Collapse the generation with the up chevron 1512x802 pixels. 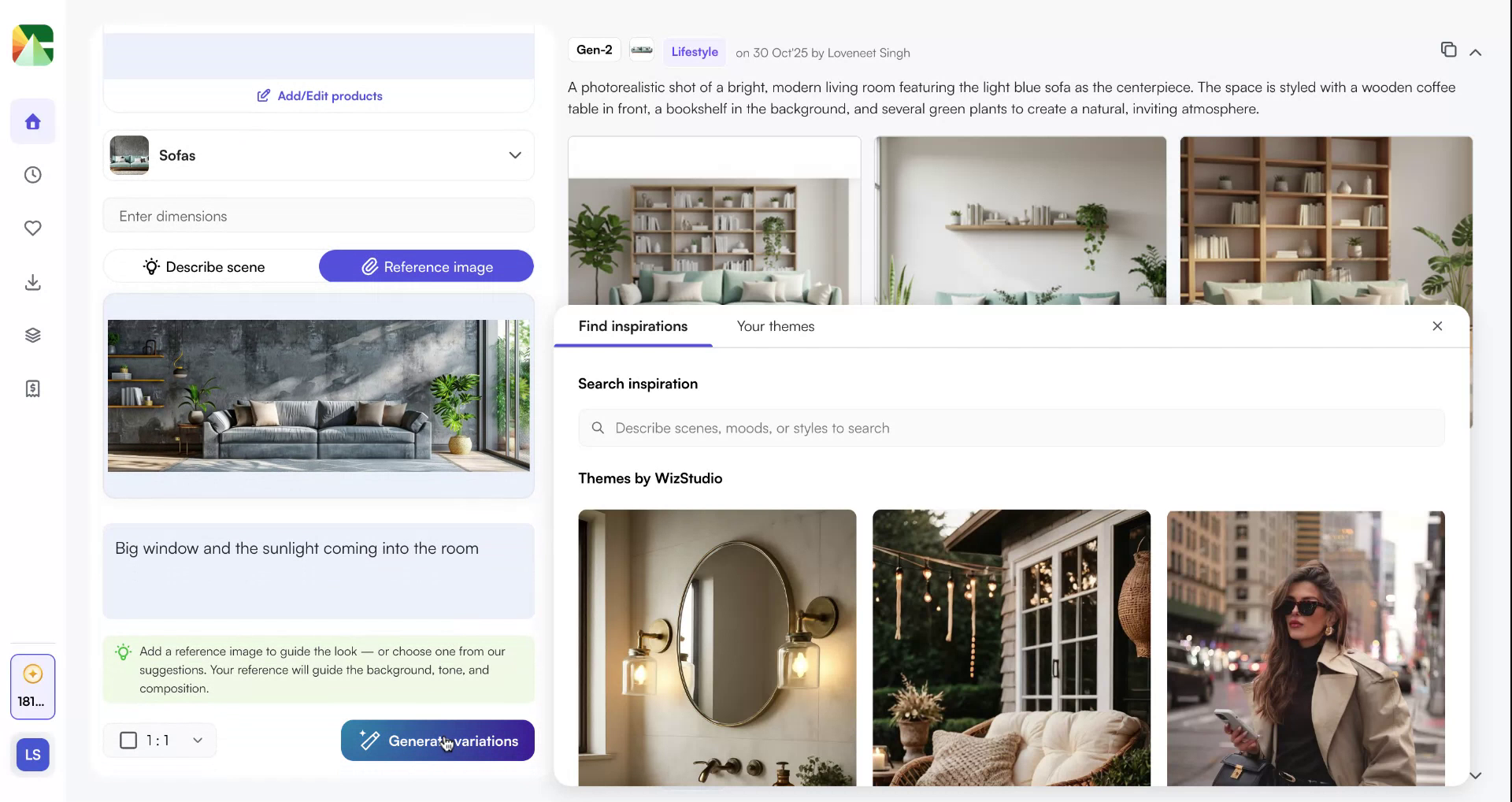pos(1475,52)
